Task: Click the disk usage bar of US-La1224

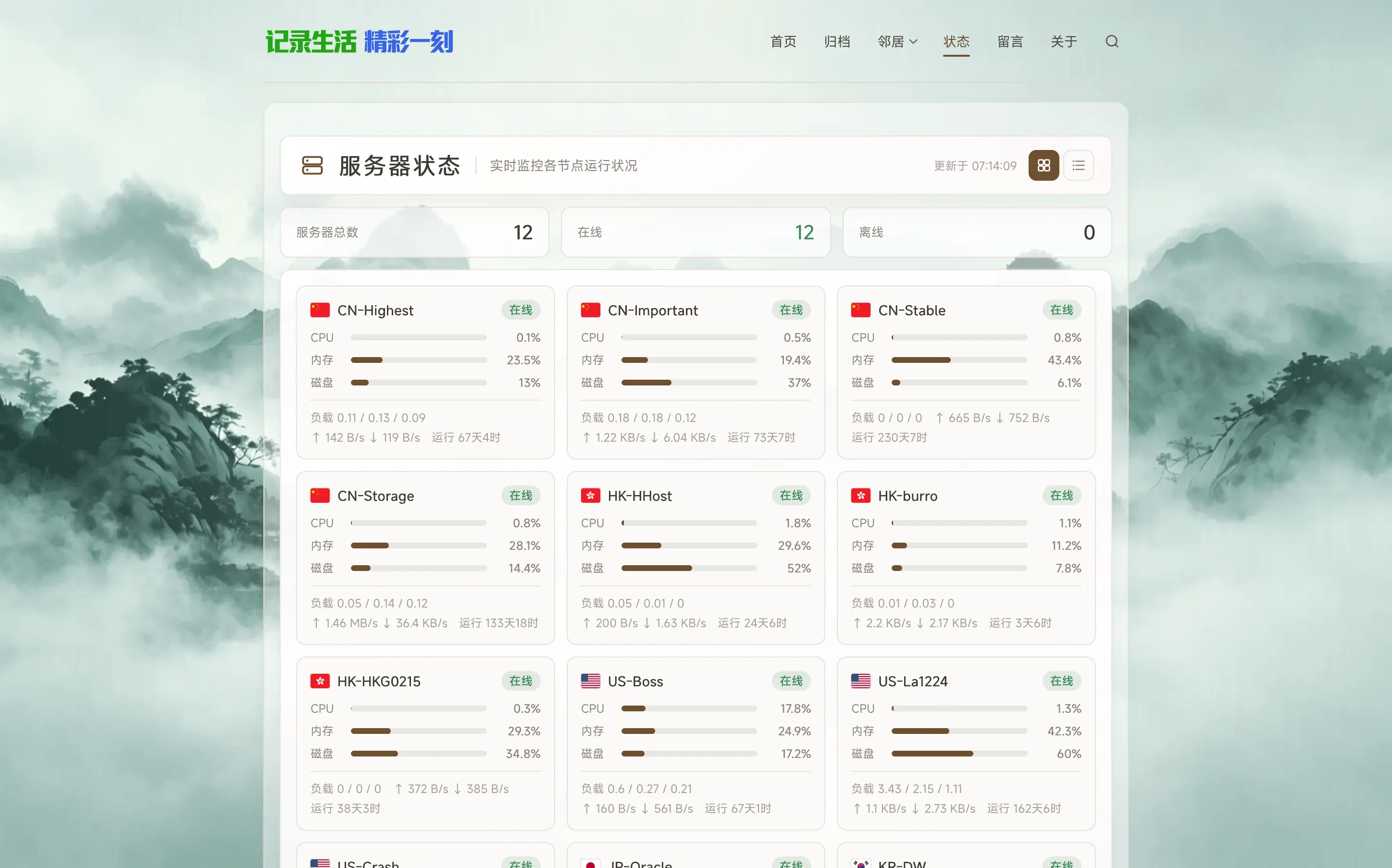Action: [x=959, y=753]
